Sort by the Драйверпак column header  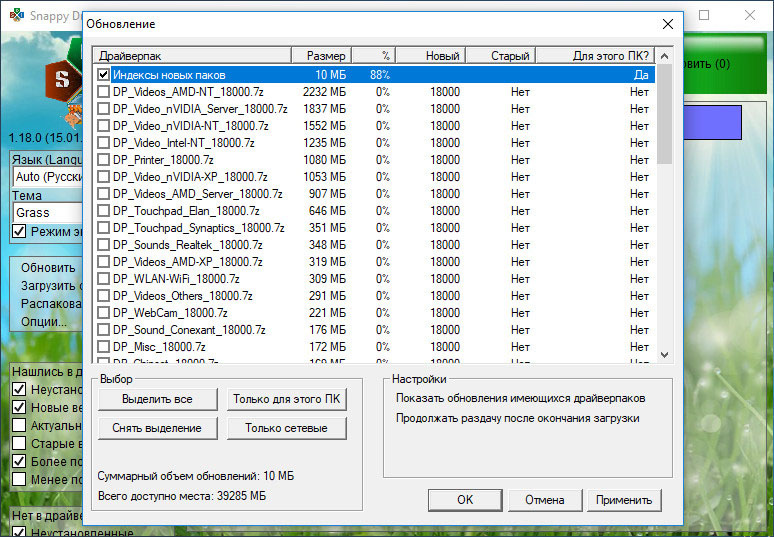pos(193,56)
